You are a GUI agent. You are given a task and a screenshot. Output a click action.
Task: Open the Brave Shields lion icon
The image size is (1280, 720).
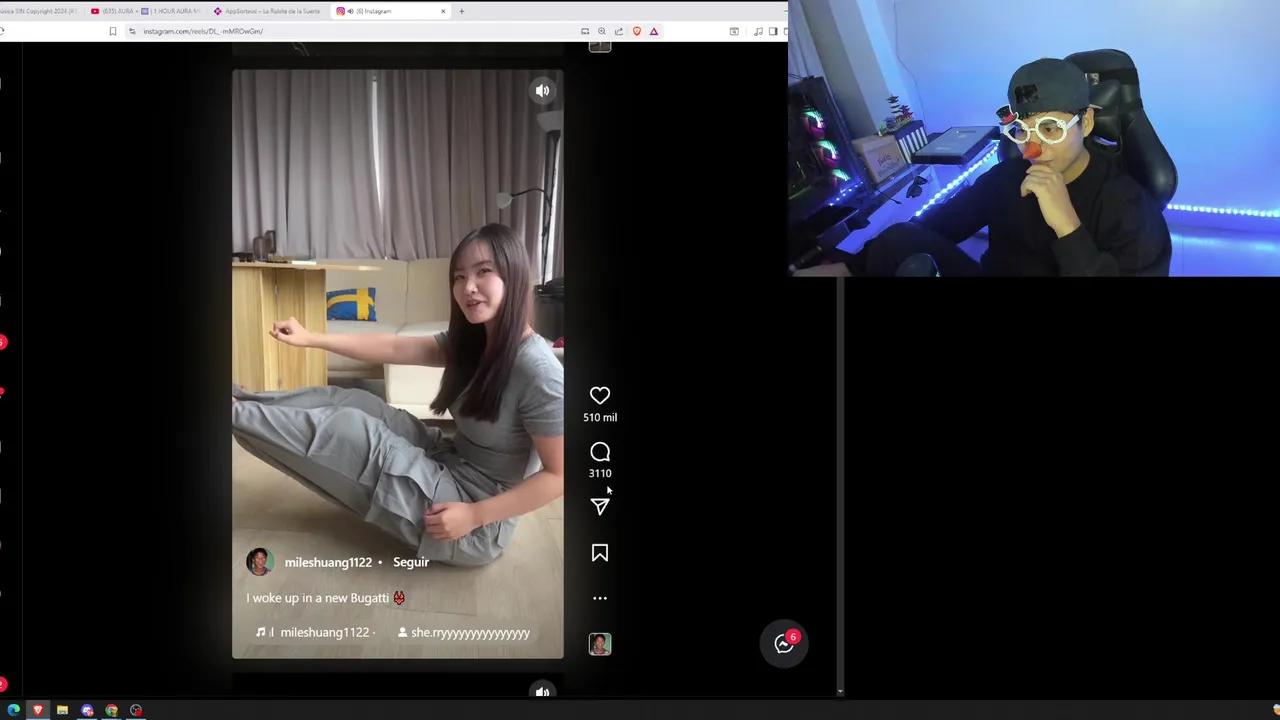[x=637, y=31]
